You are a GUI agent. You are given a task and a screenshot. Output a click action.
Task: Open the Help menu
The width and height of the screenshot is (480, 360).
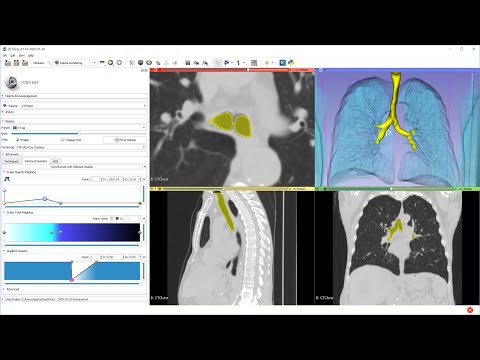pos(31,56)
